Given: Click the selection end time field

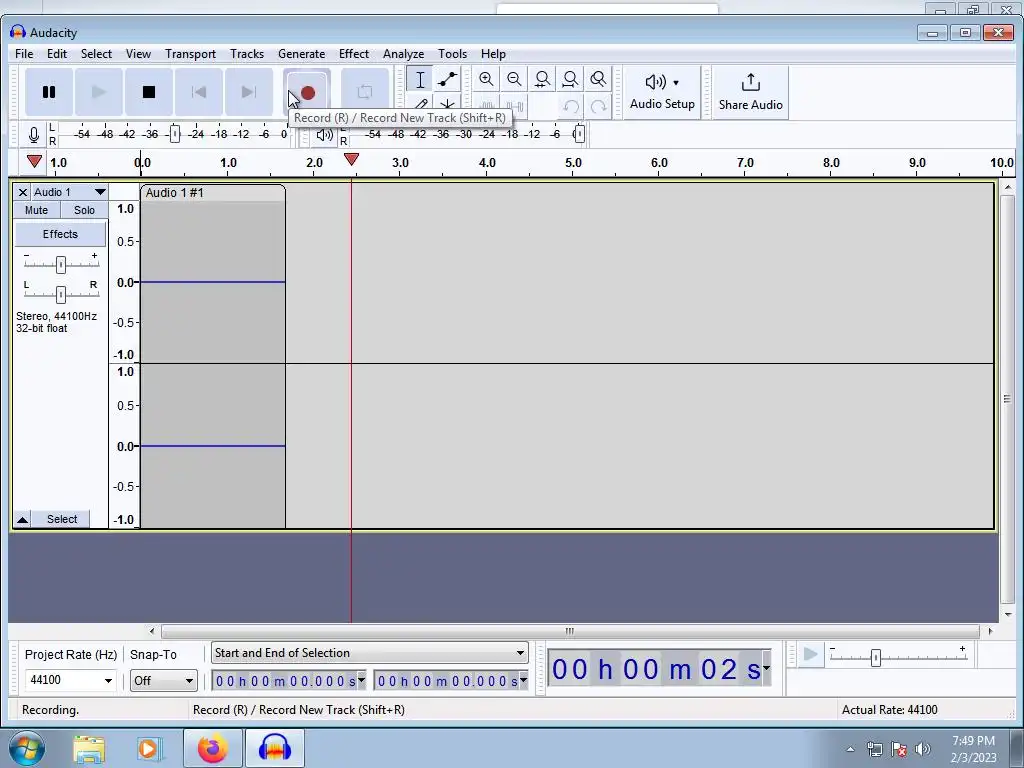Looking at the screenshot, I should [447, 681].
